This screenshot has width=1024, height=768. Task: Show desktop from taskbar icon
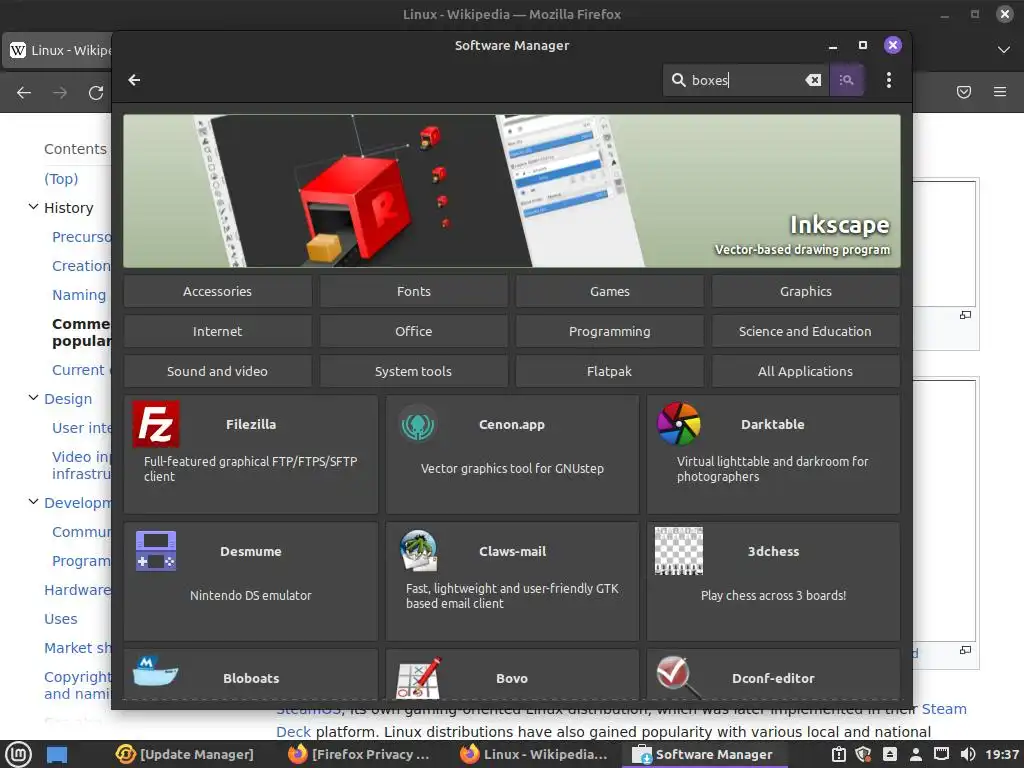point(57,755)
